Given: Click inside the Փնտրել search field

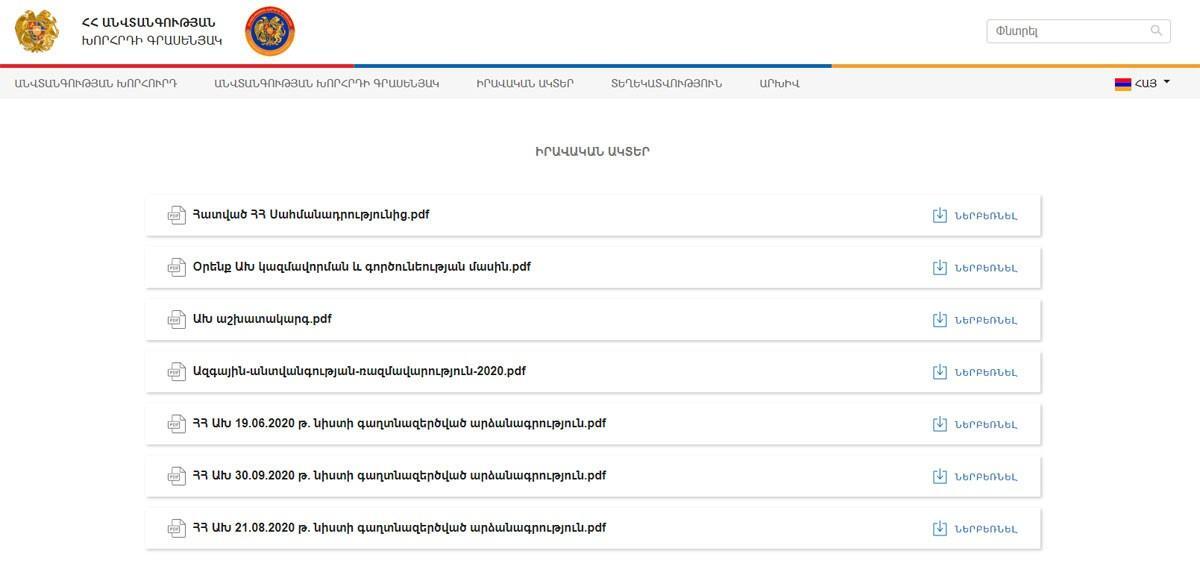Looking at the screenshot, I should [x=1065, y=31].
